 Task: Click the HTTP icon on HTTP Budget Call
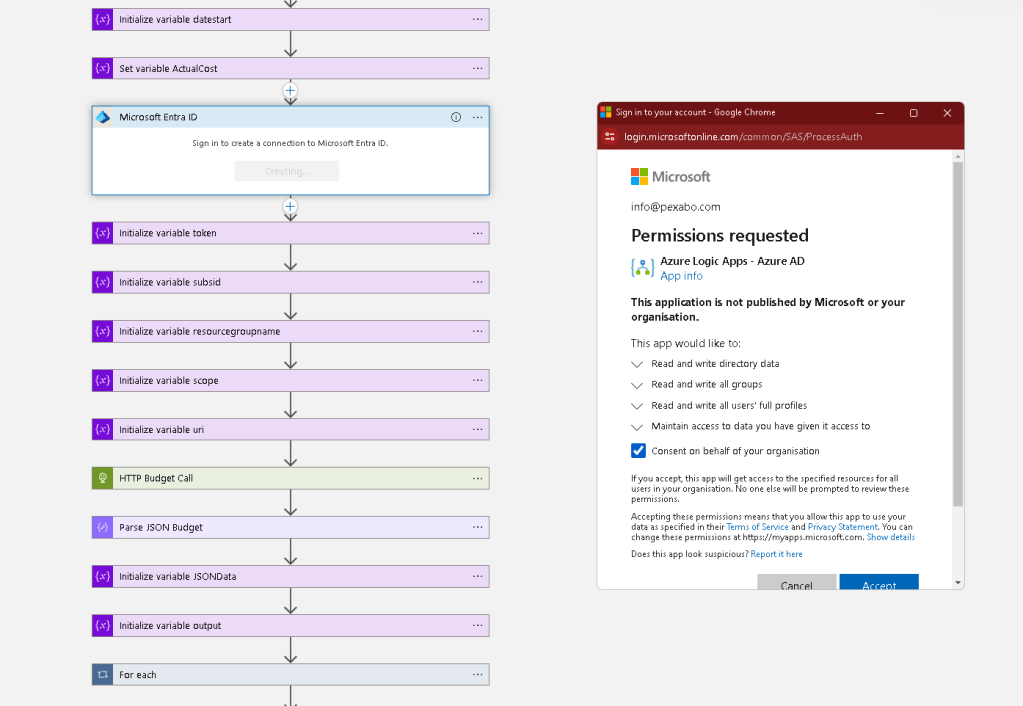click(102, 478)
